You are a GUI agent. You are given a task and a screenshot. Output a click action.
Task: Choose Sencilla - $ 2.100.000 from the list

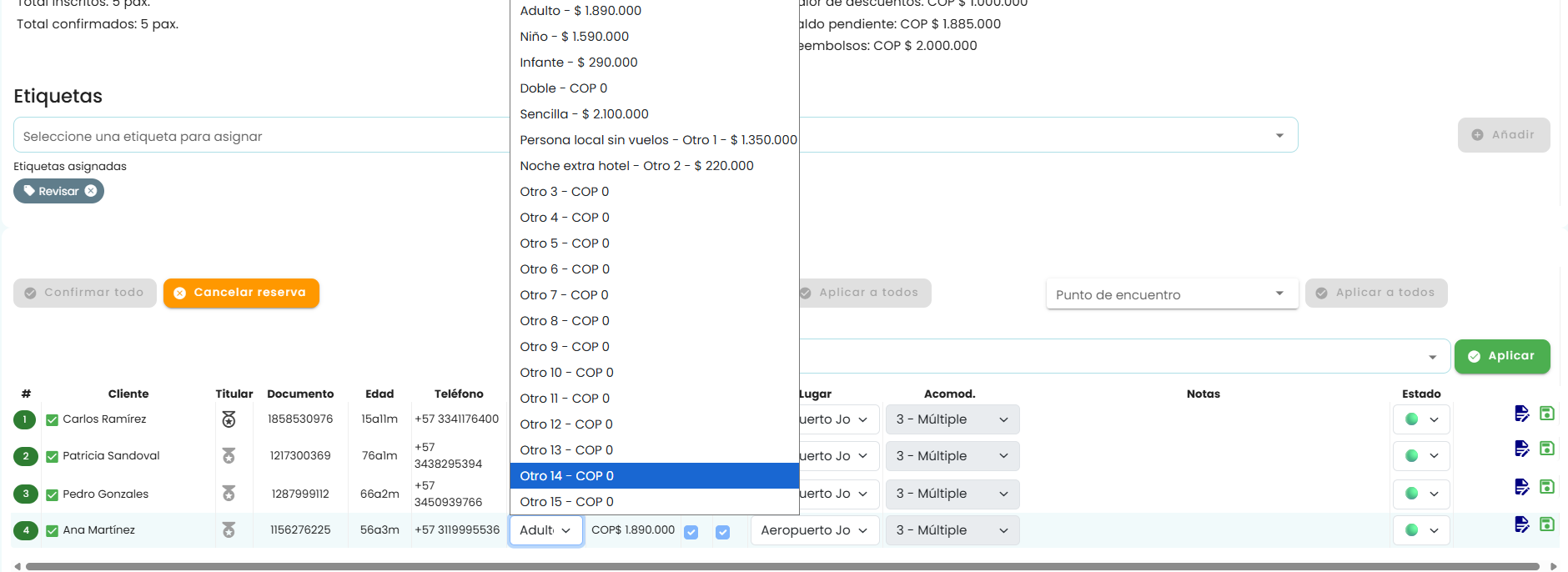pyautogui.click(x=654, y=114)
